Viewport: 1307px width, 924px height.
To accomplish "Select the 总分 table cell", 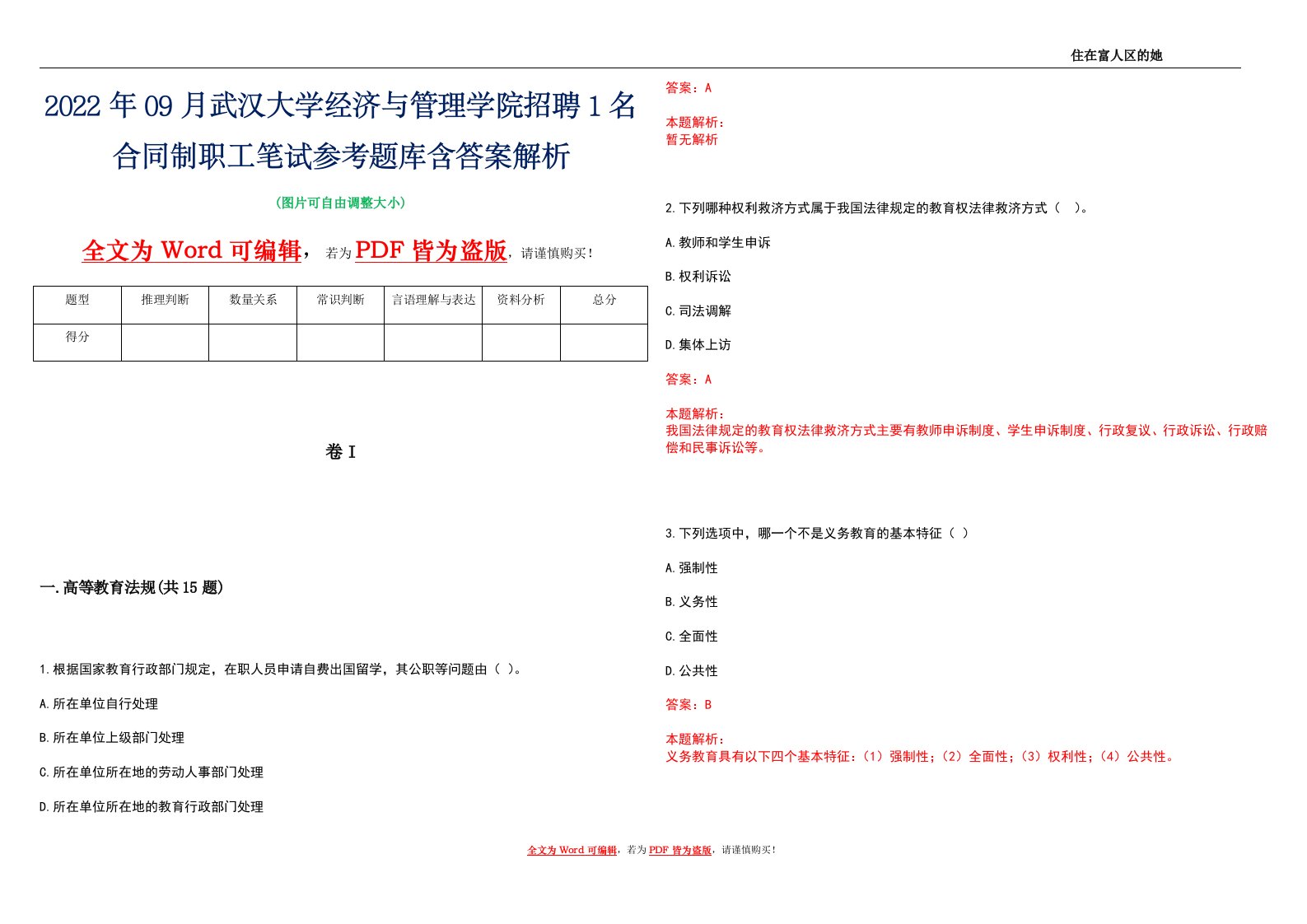I will pyautogui.click(x=604, y=305).
